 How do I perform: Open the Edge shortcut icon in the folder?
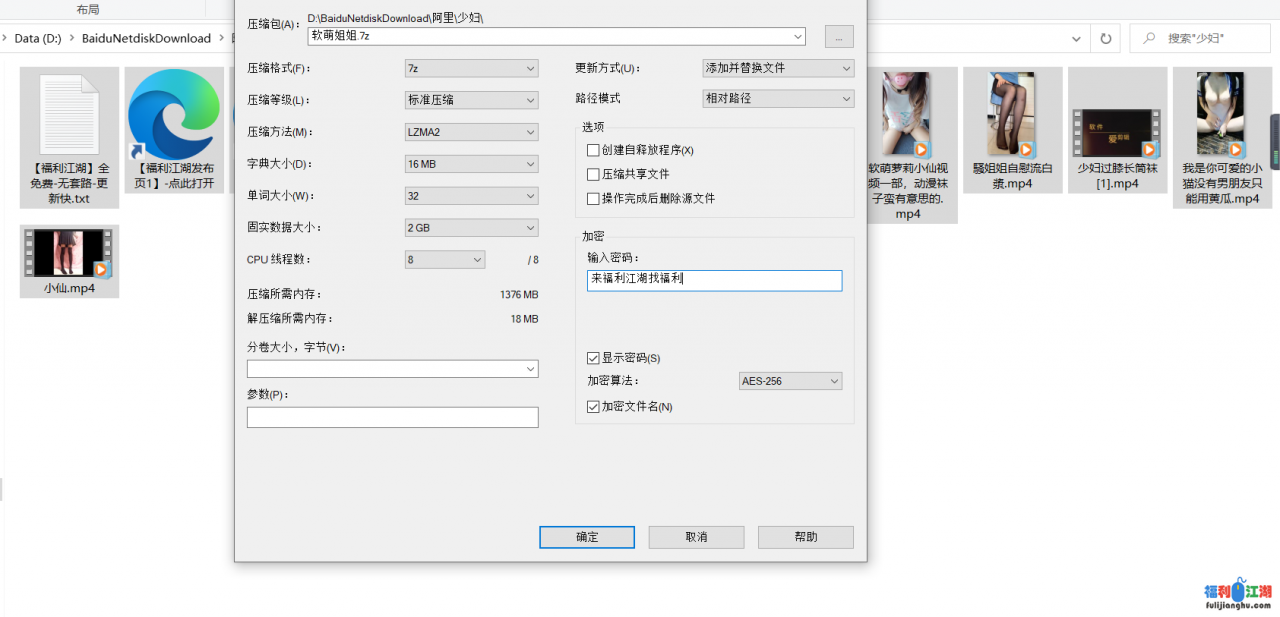click(174, 113)
